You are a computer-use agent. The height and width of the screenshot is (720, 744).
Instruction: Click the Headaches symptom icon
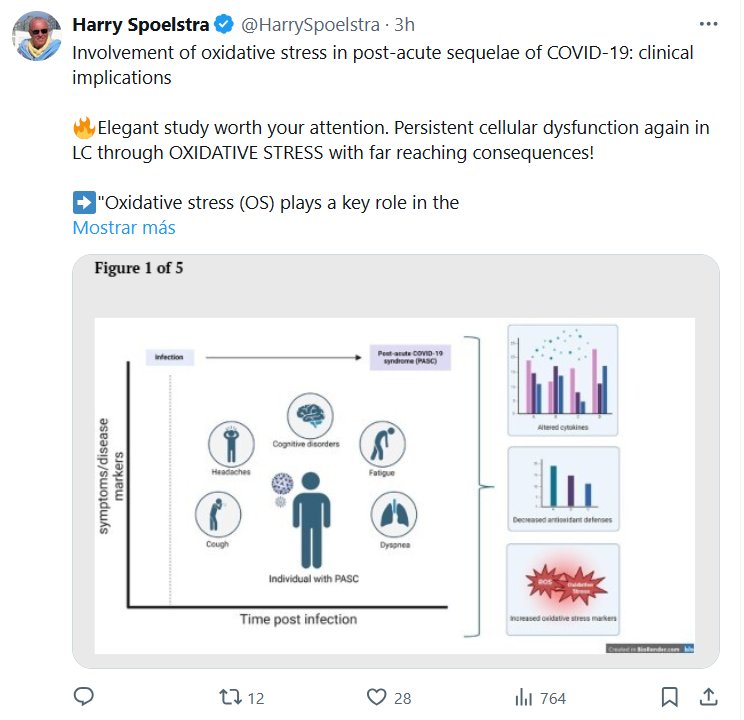tap(229, 441)
